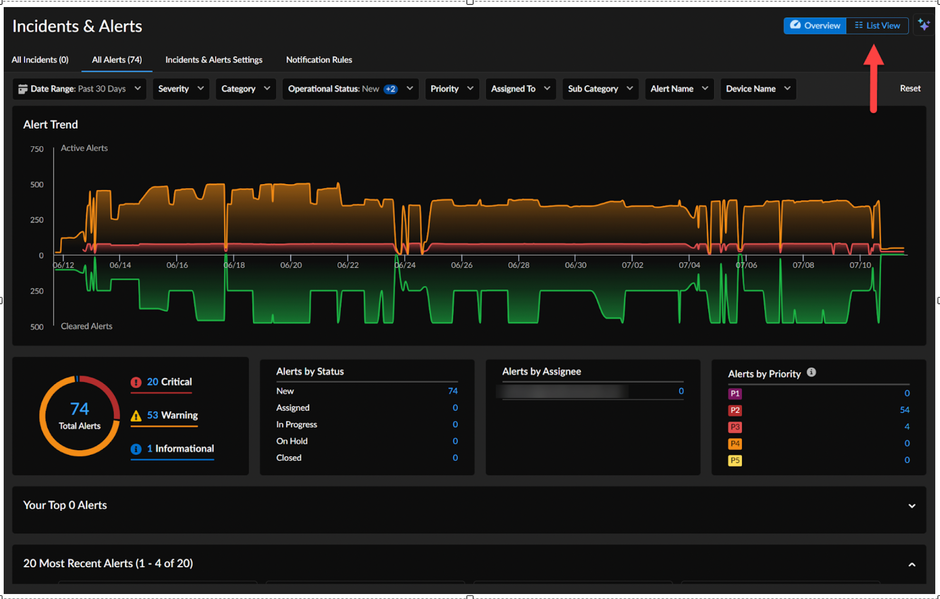The width and height of the screenshot is (940, 599).
Task: Click the 74 Total Alerts donut chart
Action: point(80,416)
